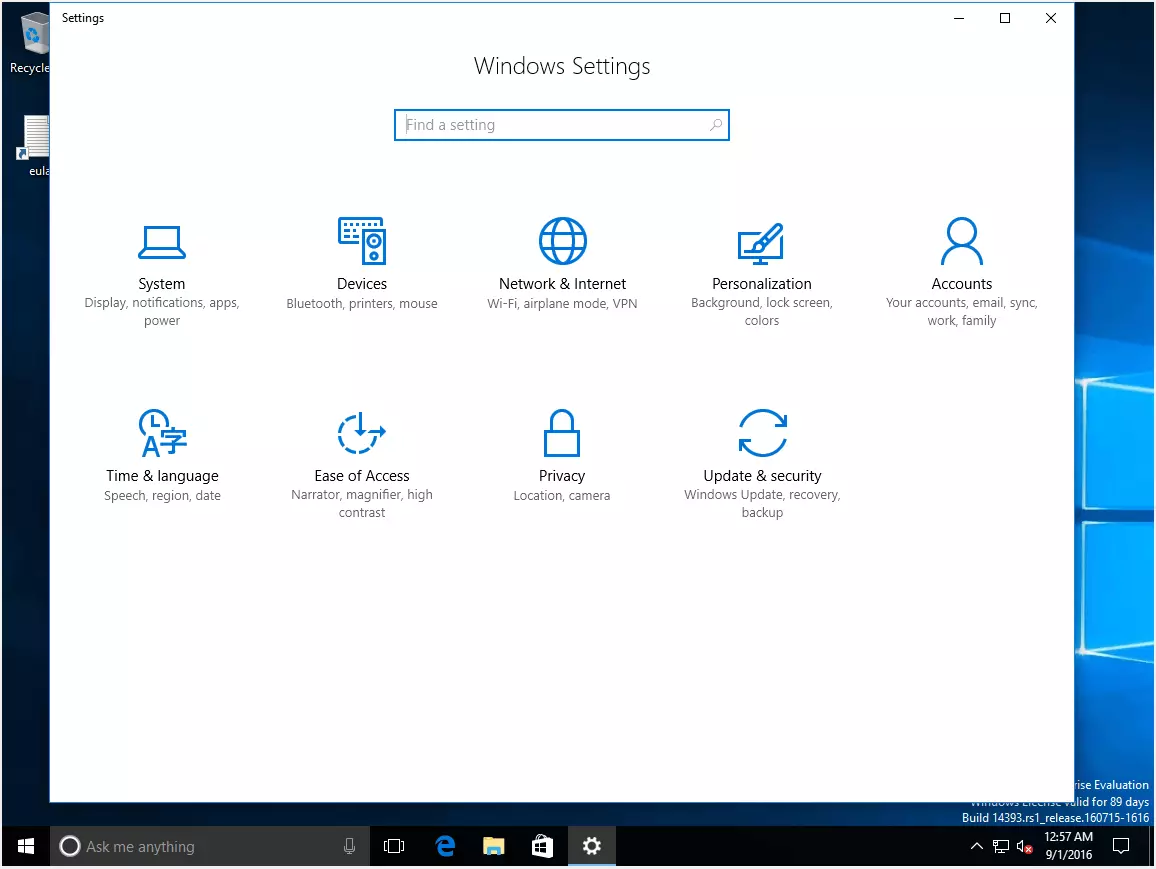
Task: Click 'Windows Update, recovery, backup' description
Action: tap(762, 503)
